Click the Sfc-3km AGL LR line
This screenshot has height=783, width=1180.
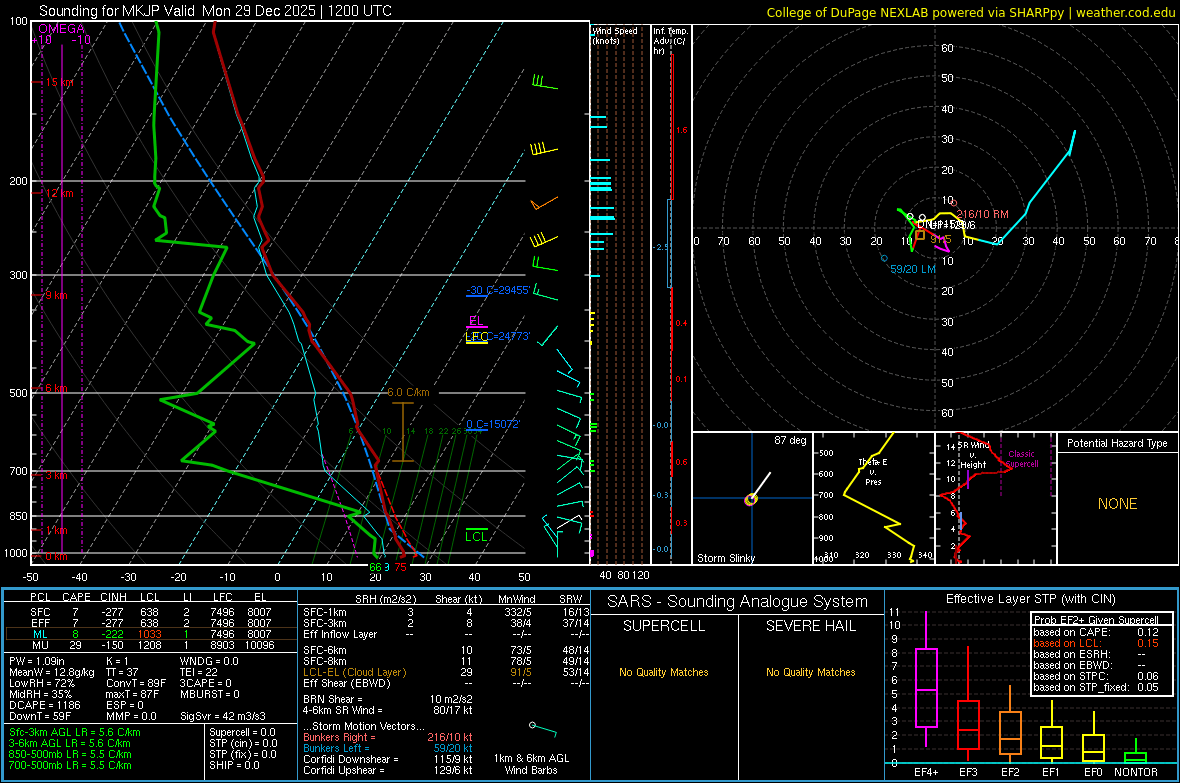click(75, 732)
